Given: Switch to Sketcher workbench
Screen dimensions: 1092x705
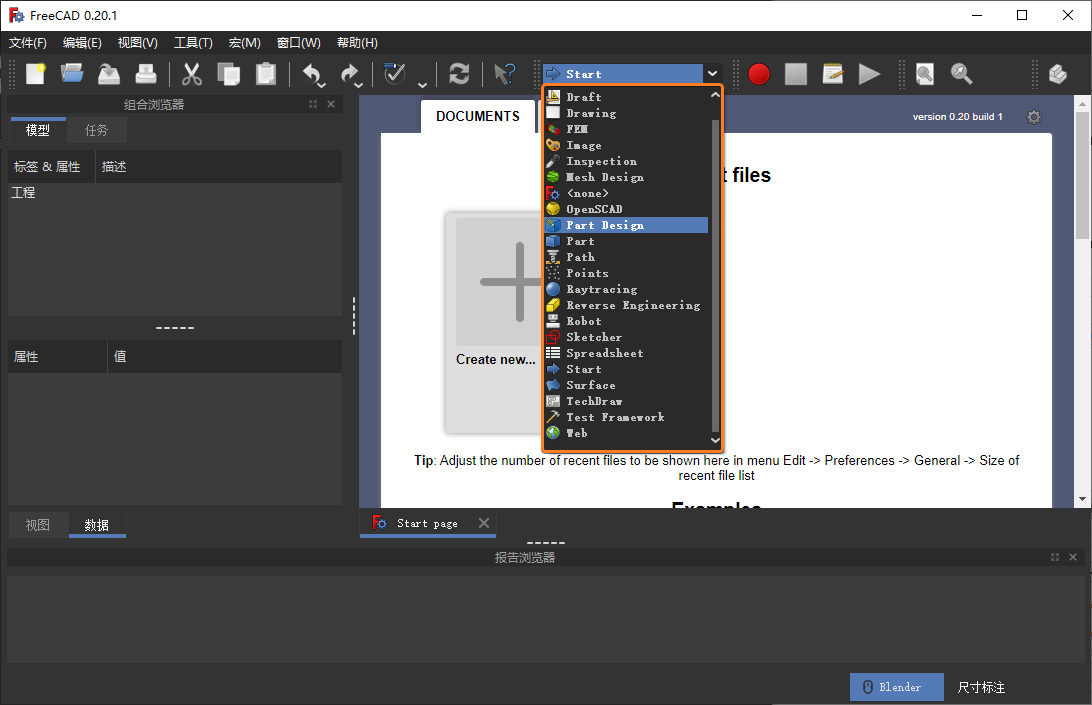Looking at the screenshot, I should (626, 337).
